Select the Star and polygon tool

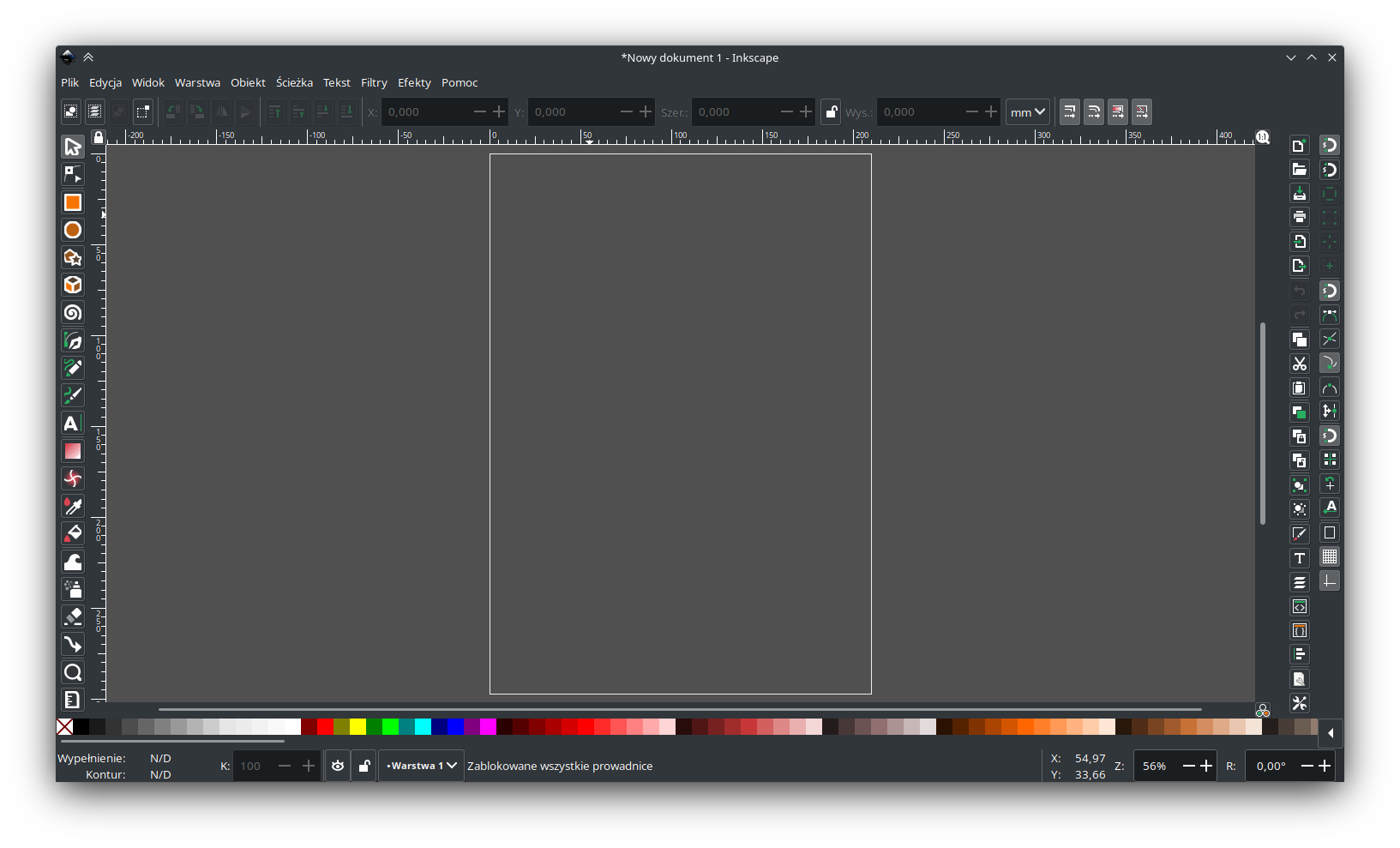tap(73, 257)
